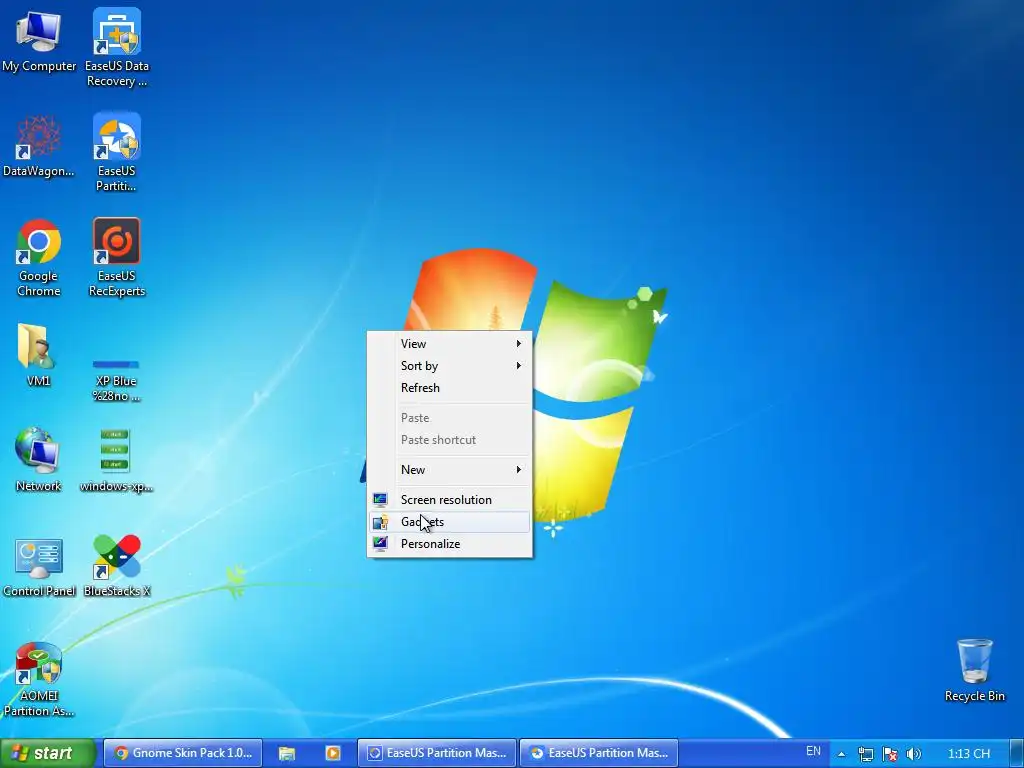
Task: Click the icon beside Personalize
Action: coord(380,543)
